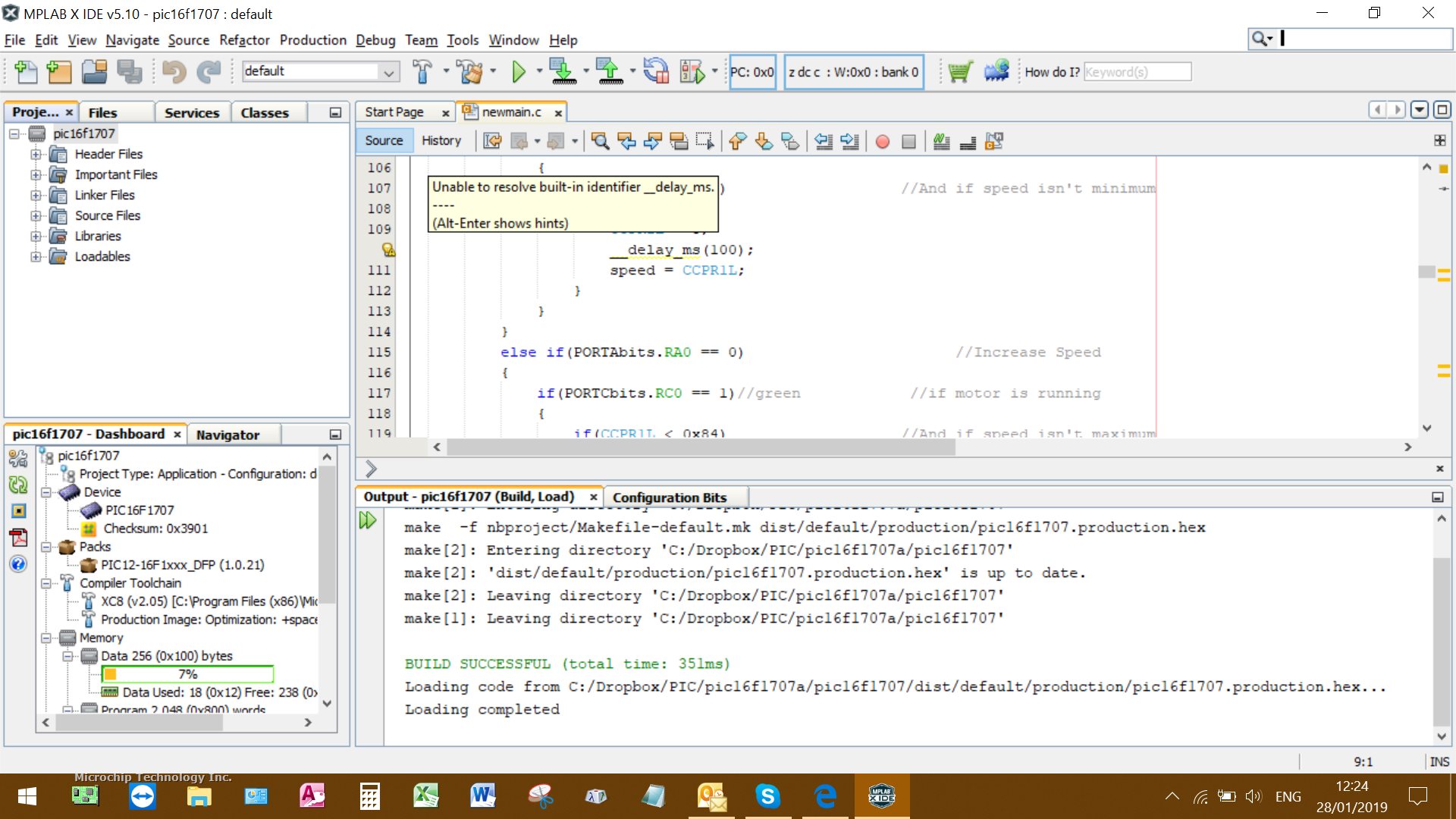Click the Build Main Project hammer icon
The height and width of the screenshot is (819, 1456).
click(x=422, y=72)
